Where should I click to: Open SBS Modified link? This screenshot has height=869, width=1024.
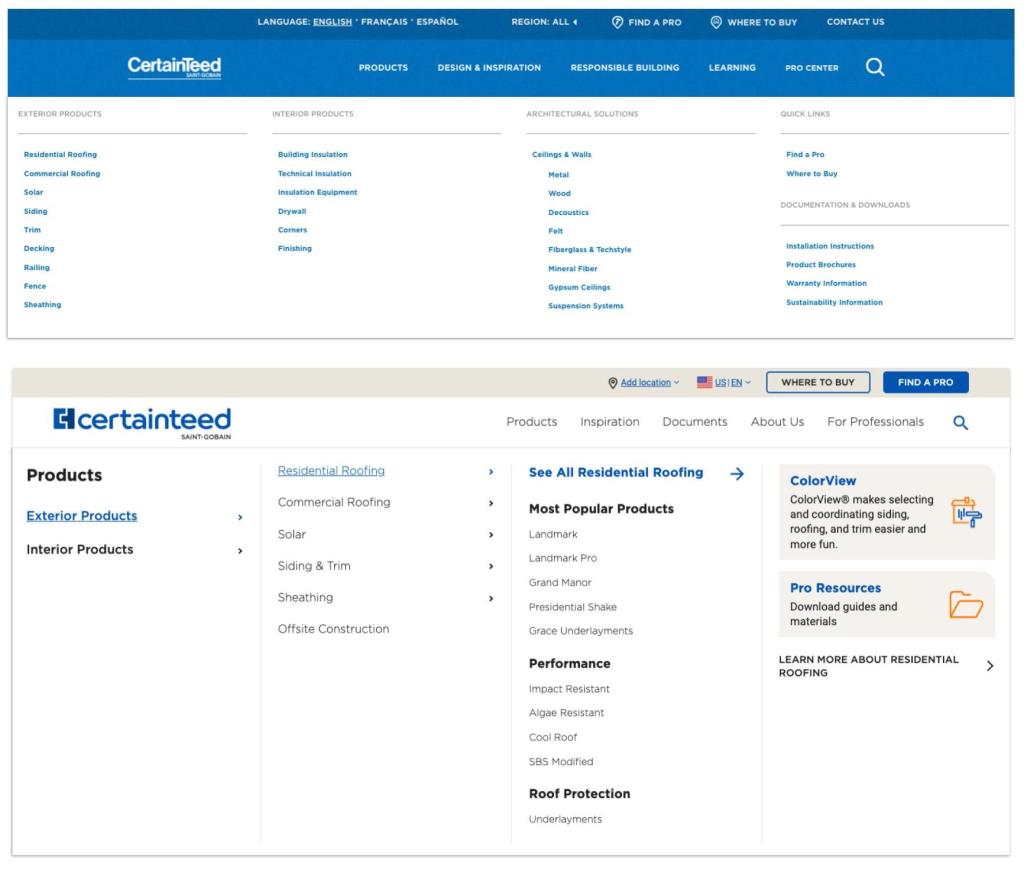[560, 762]
